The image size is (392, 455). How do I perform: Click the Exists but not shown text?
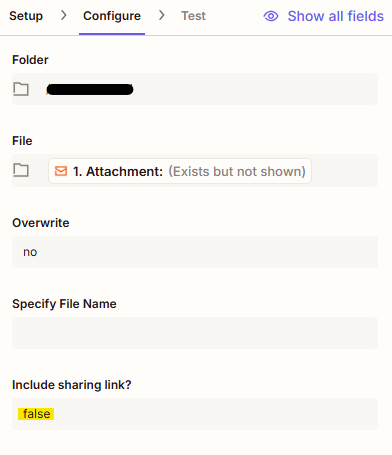pyautogui.click(x=237, y=171)
